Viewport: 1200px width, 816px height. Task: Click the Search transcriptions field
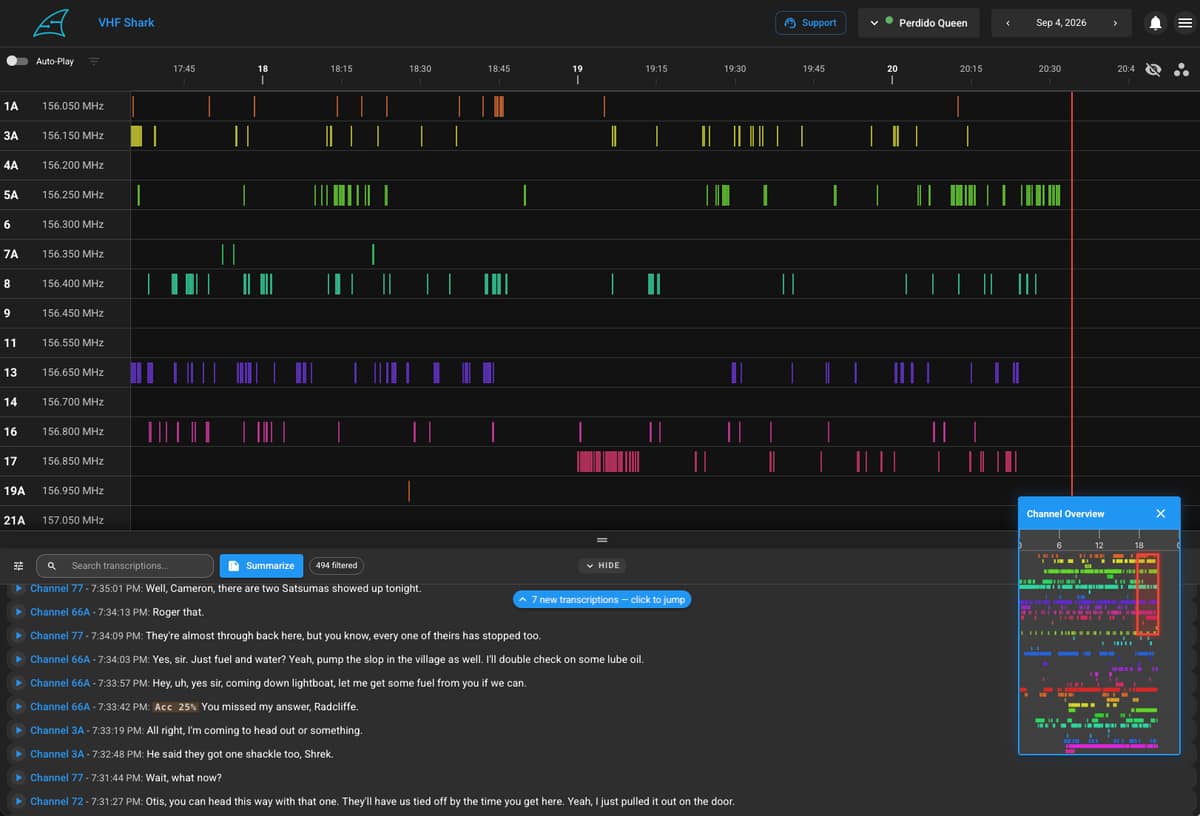tap(125, 566)
